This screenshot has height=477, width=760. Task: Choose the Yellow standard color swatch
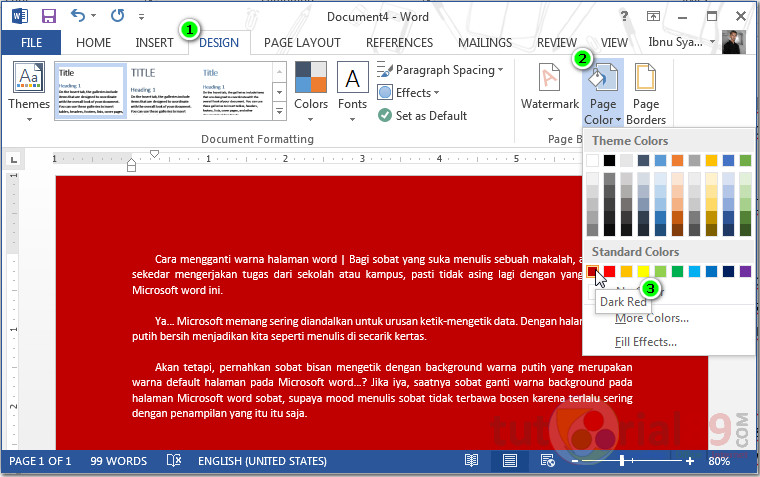643,271
